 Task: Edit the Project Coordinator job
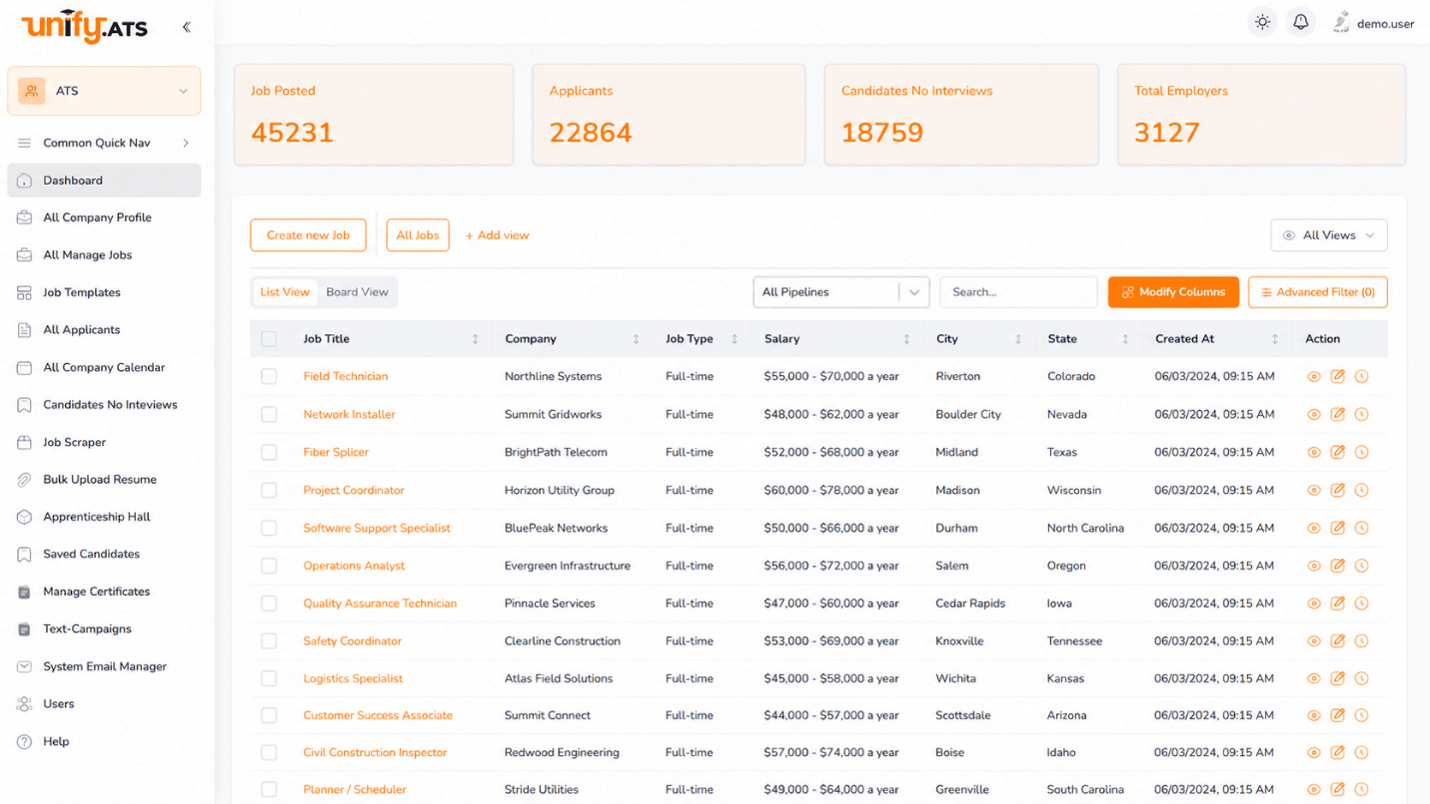[x=1338, y=491]
